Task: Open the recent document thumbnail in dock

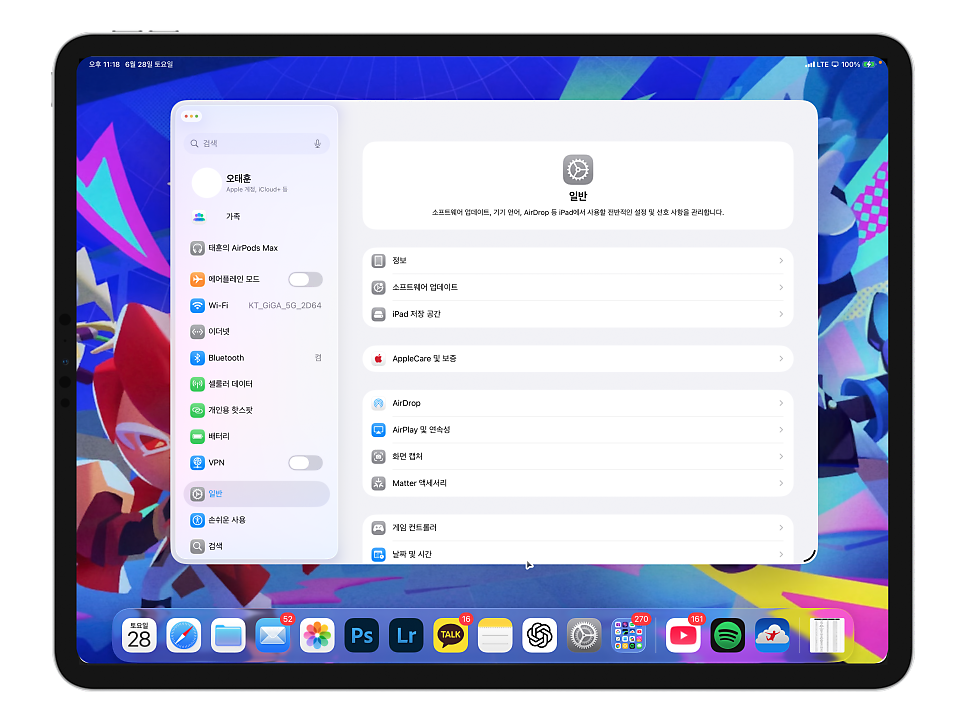Action: pyautogui.click(x=826, y=636)
